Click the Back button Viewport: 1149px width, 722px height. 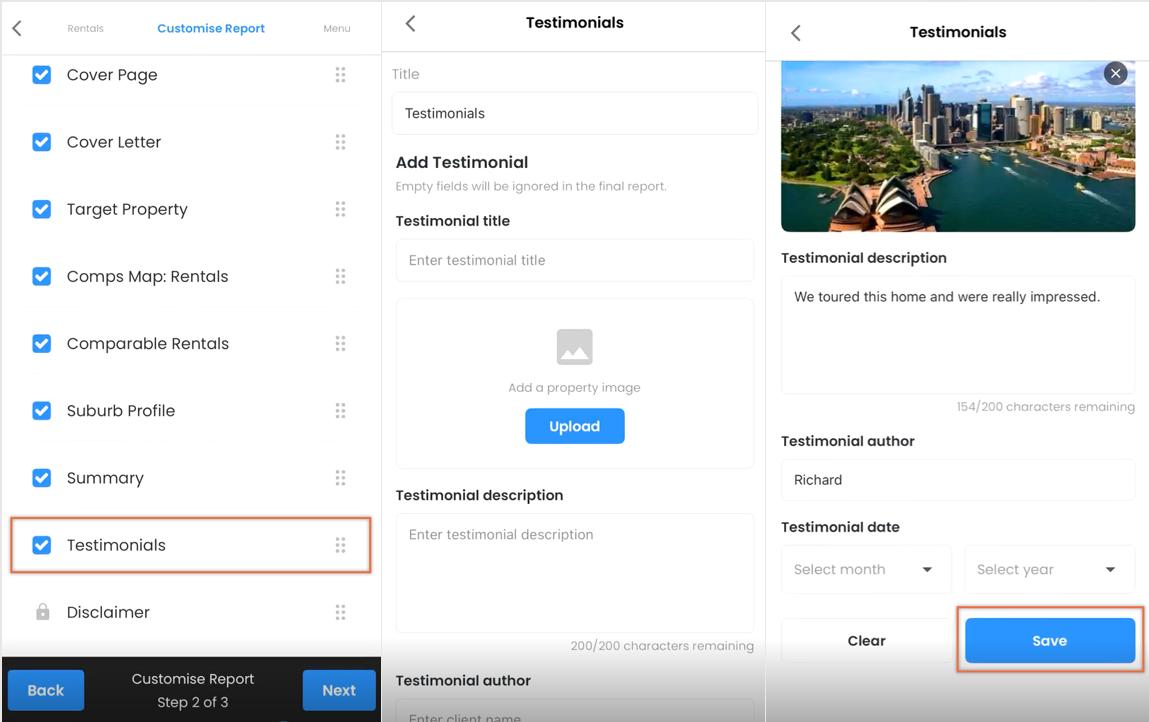tap(46, 690)
